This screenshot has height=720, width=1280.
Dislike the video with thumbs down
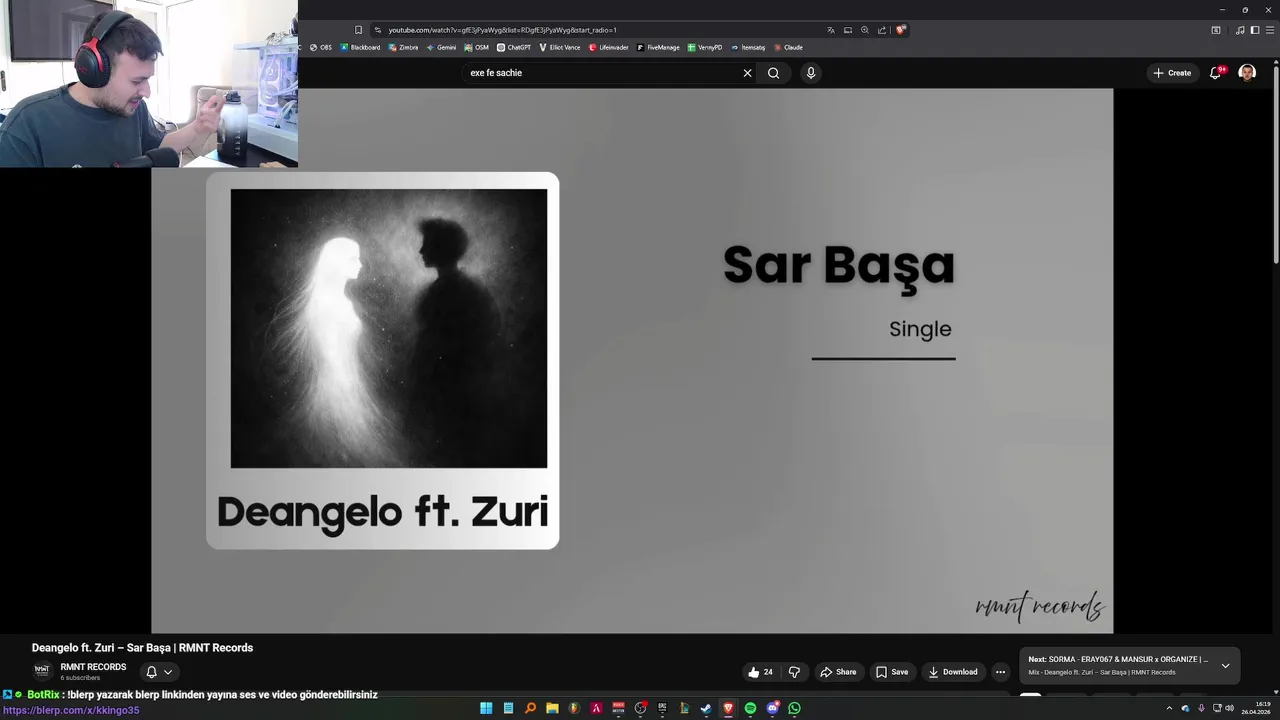pyautogui.click(x=794, y=672)
